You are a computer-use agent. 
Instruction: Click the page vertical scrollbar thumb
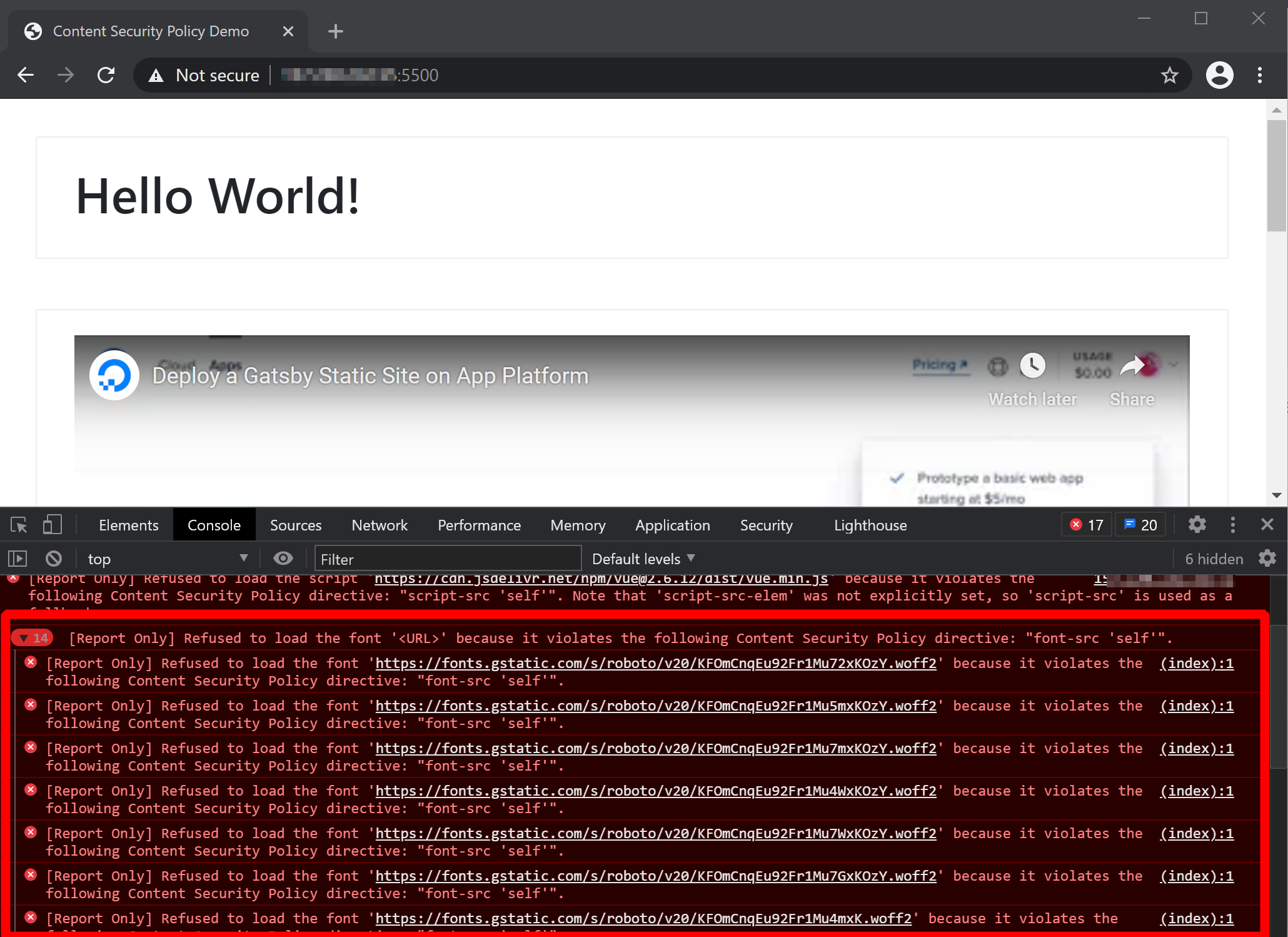coord(1276,176)
